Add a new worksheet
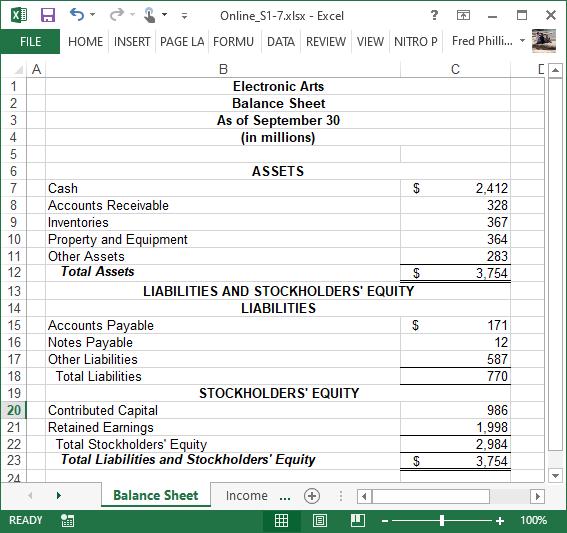The height and width of the screenshot is (533, 567). coord(312,496)
